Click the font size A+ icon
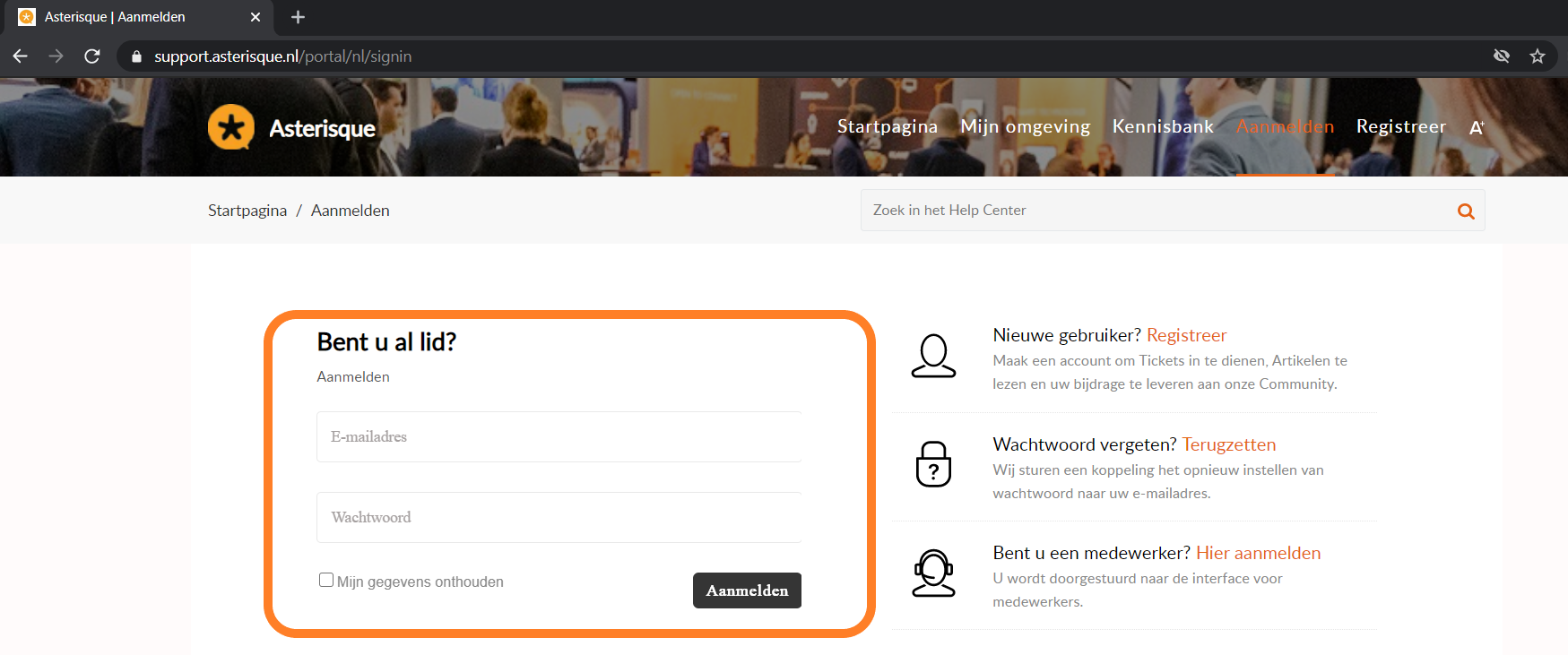 (1477, 128)
